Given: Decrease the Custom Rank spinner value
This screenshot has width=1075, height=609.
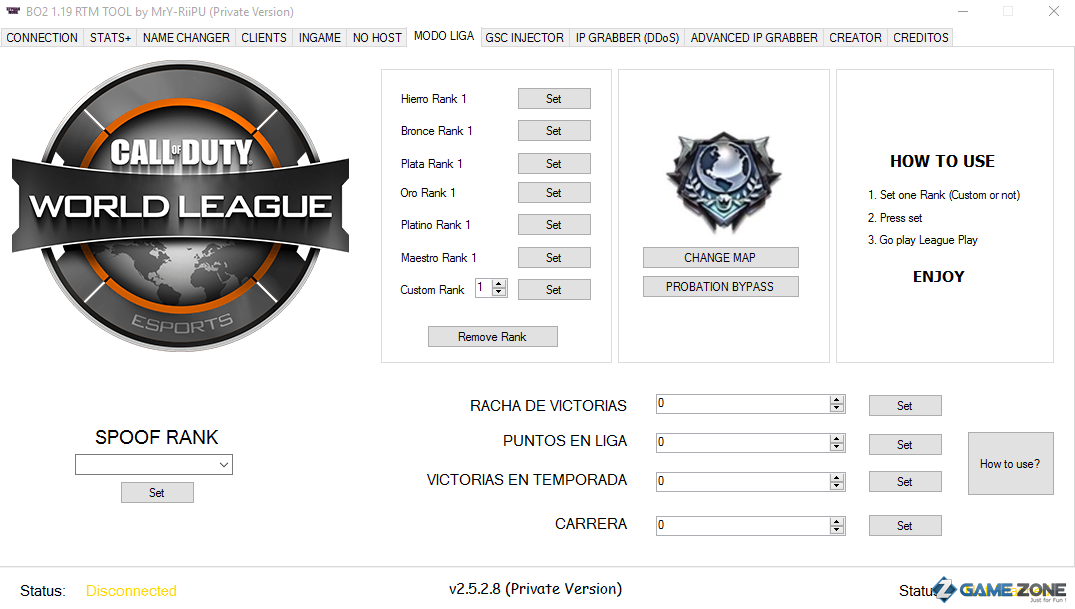Looking at the screenshot, I should point(499,292).
